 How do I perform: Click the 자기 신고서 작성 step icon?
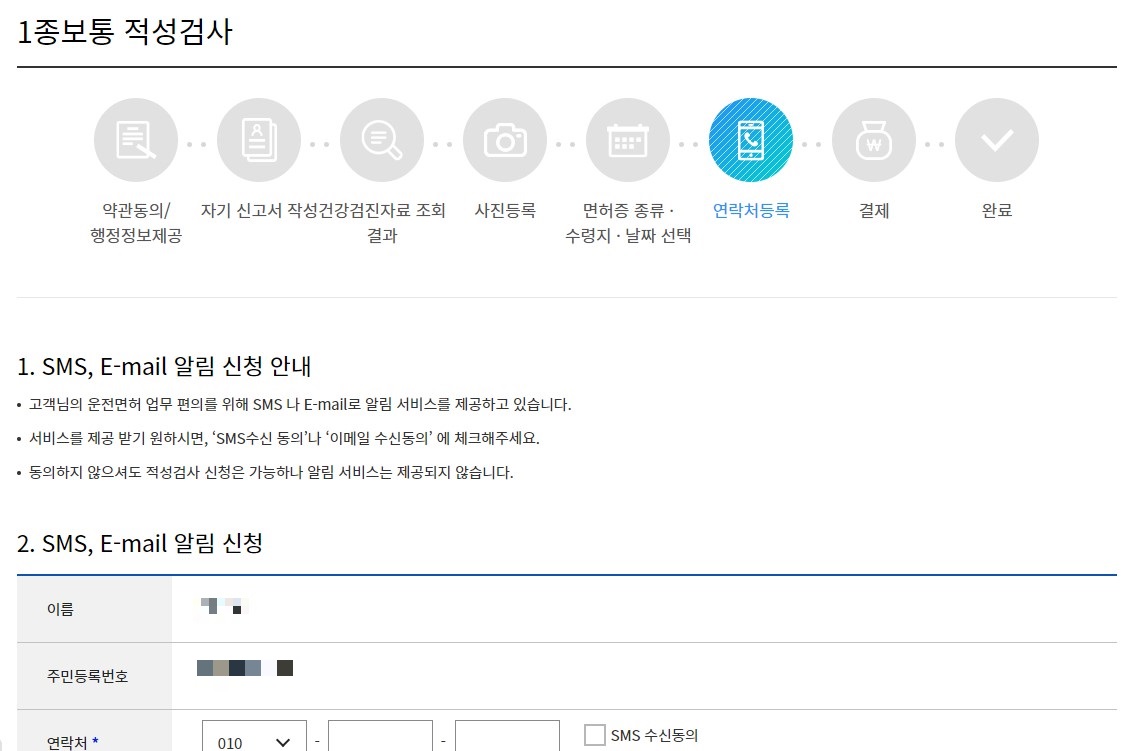[x=258, y=140]
